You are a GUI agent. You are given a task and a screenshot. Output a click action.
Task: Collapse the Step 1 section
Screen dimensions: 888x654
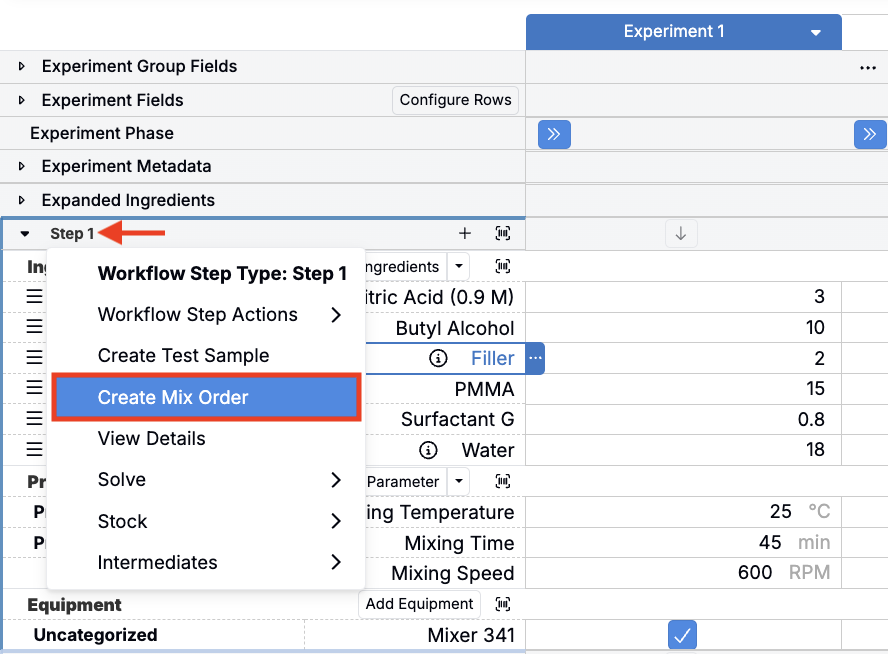(x=25, y=234)
